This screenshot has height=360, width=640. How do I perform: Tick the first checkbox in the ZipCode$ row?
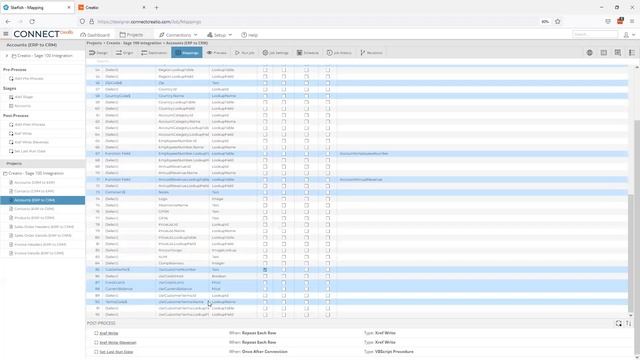(x=265, y=83)
